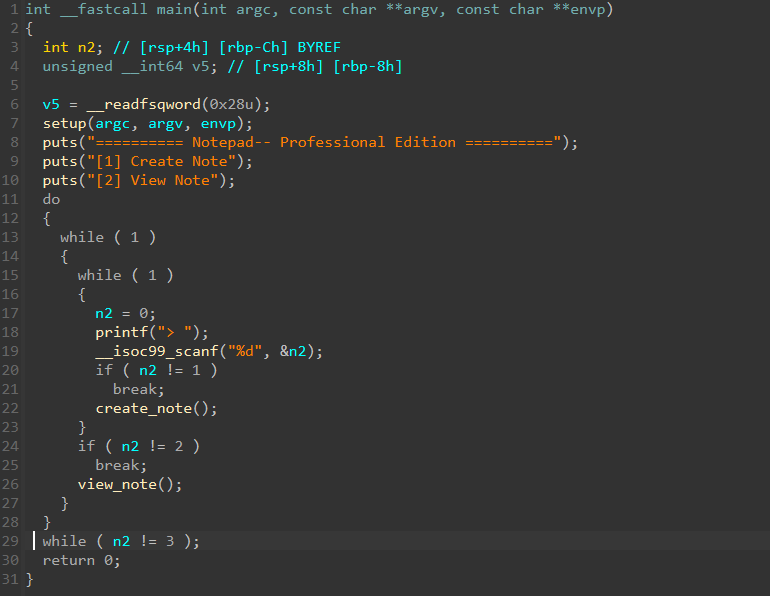Click the printf call on line 18
The image size is (770, 596).
tap(121, 332)
